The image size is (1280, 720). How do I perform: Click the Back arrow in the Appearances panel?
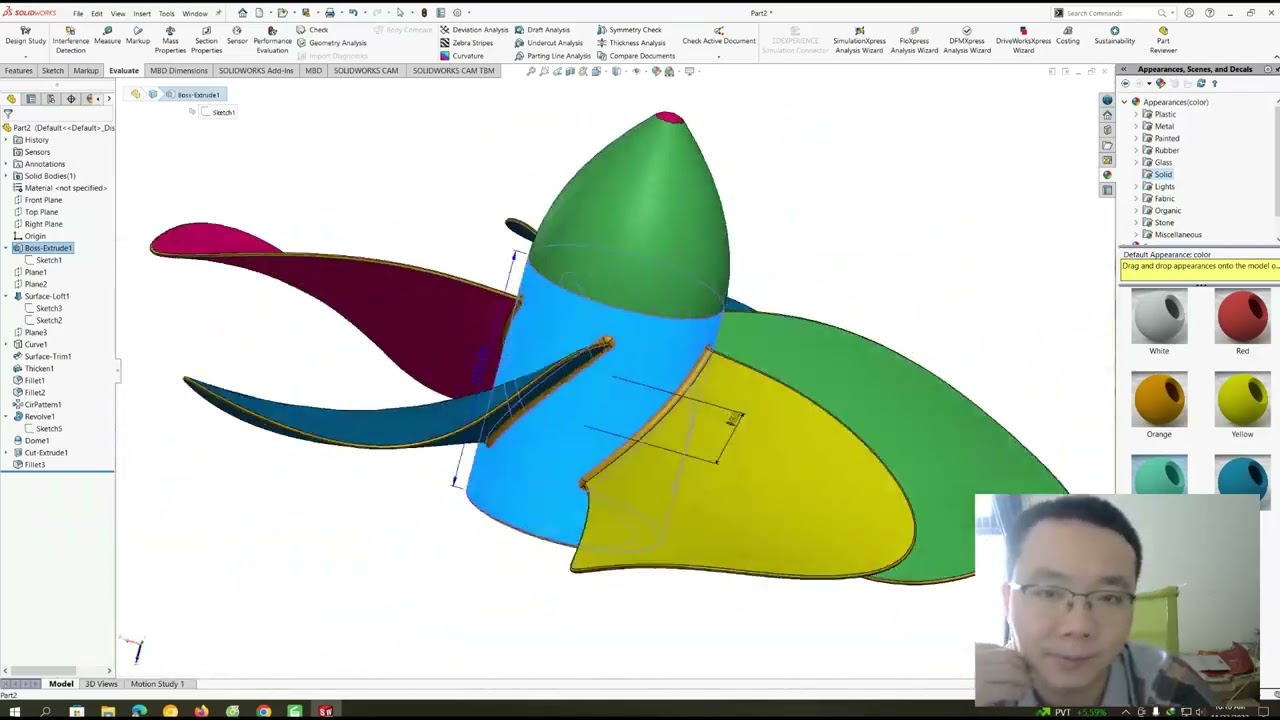pyautogui.click(x=1126, y=84)
